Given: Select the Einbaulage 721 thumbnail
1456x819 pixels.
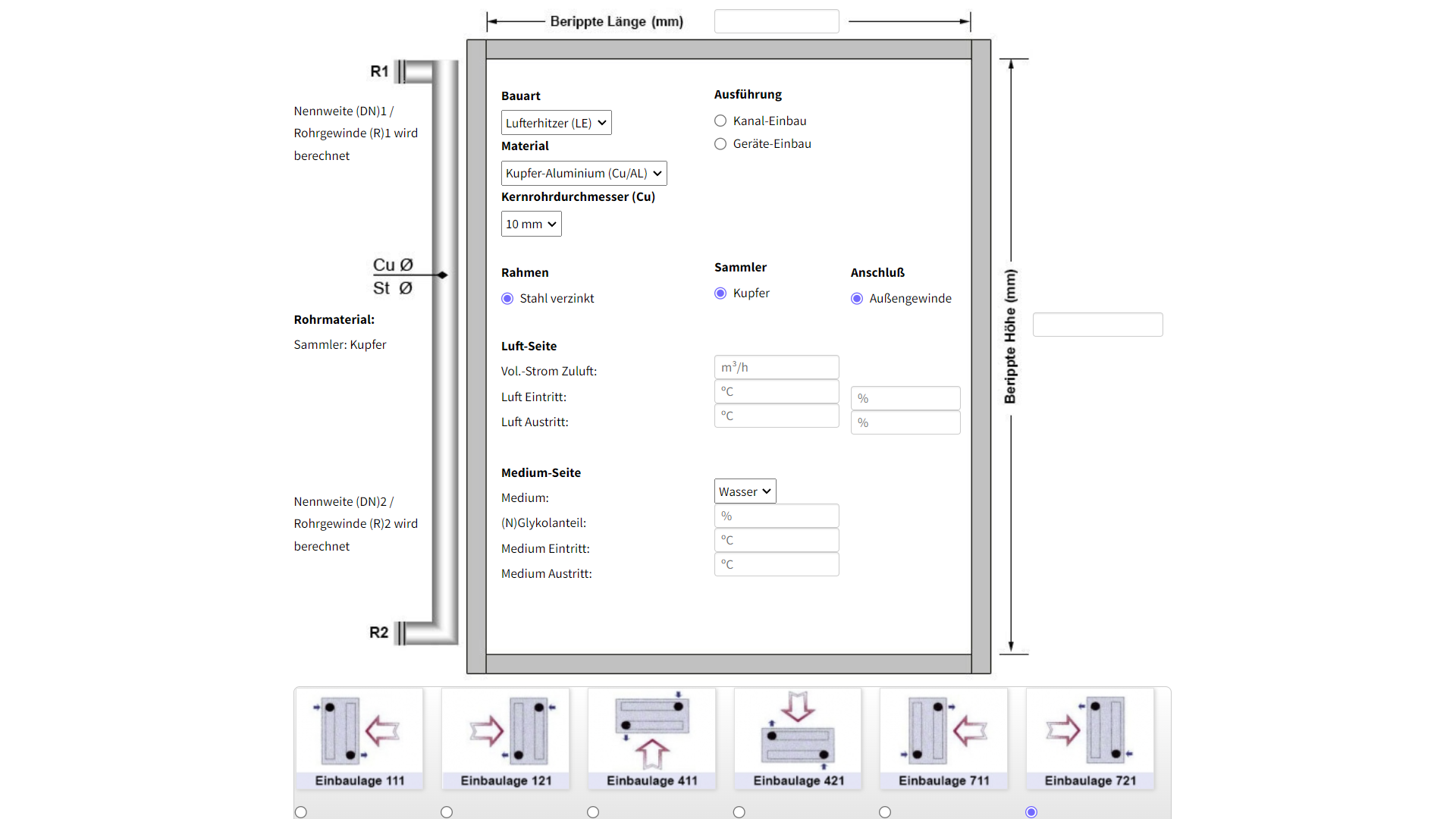Looking at the screenshot, I should pyautogui.click(x=1090, y=739).
